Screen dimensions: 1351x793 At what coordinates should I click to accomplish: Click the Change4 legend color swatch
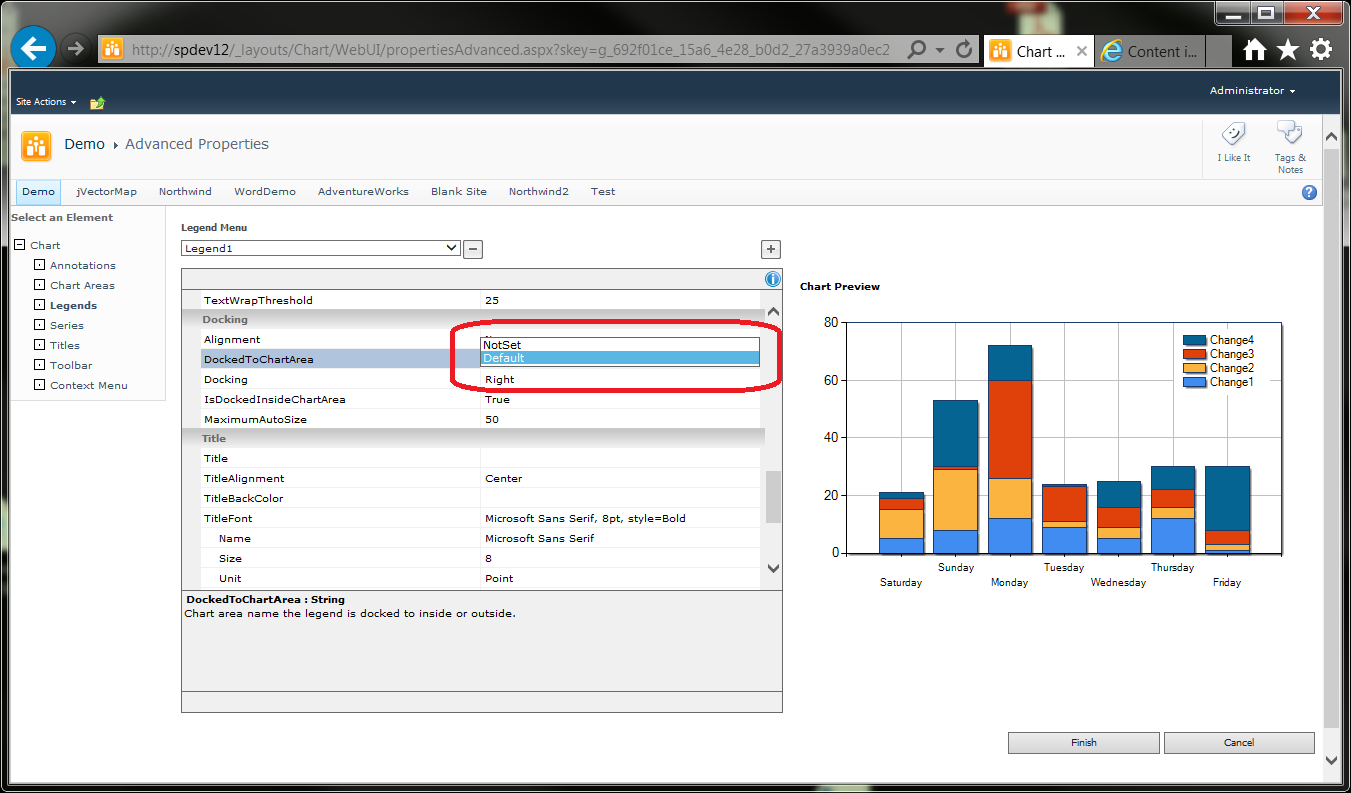click(1195, 340)
